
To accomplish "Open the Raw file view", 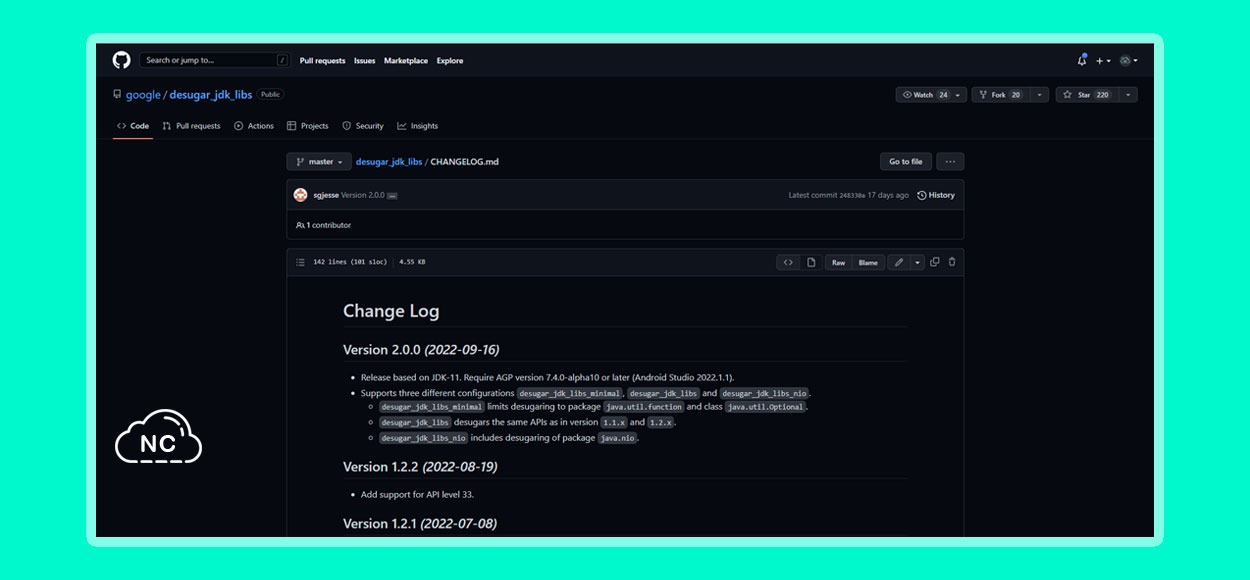I will (x=838, y=262).
